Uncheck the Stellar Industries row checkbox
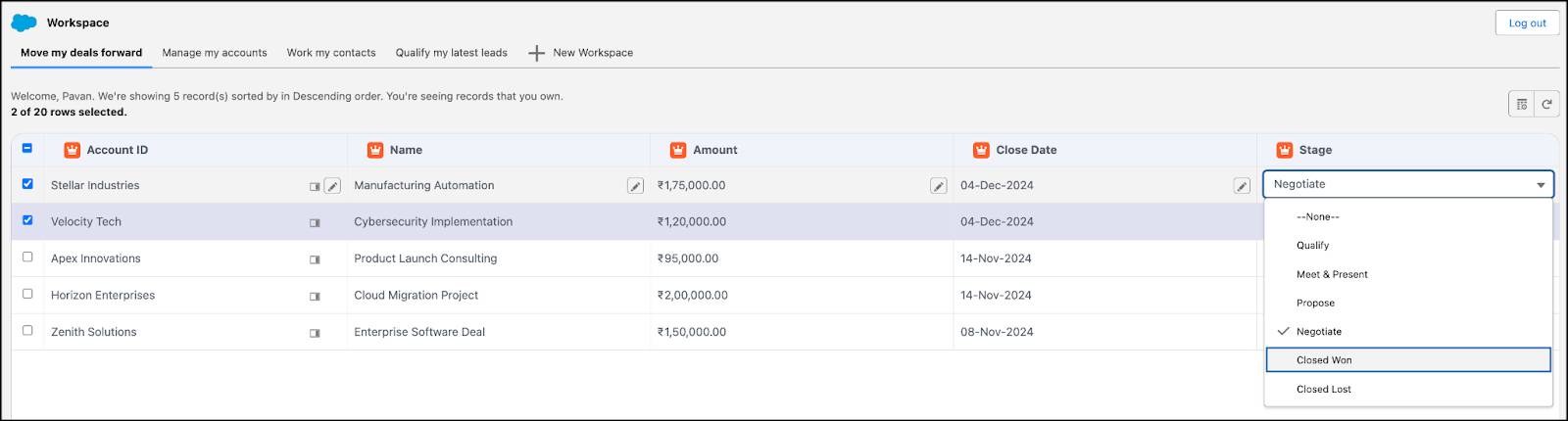 [x=27, y=183]
